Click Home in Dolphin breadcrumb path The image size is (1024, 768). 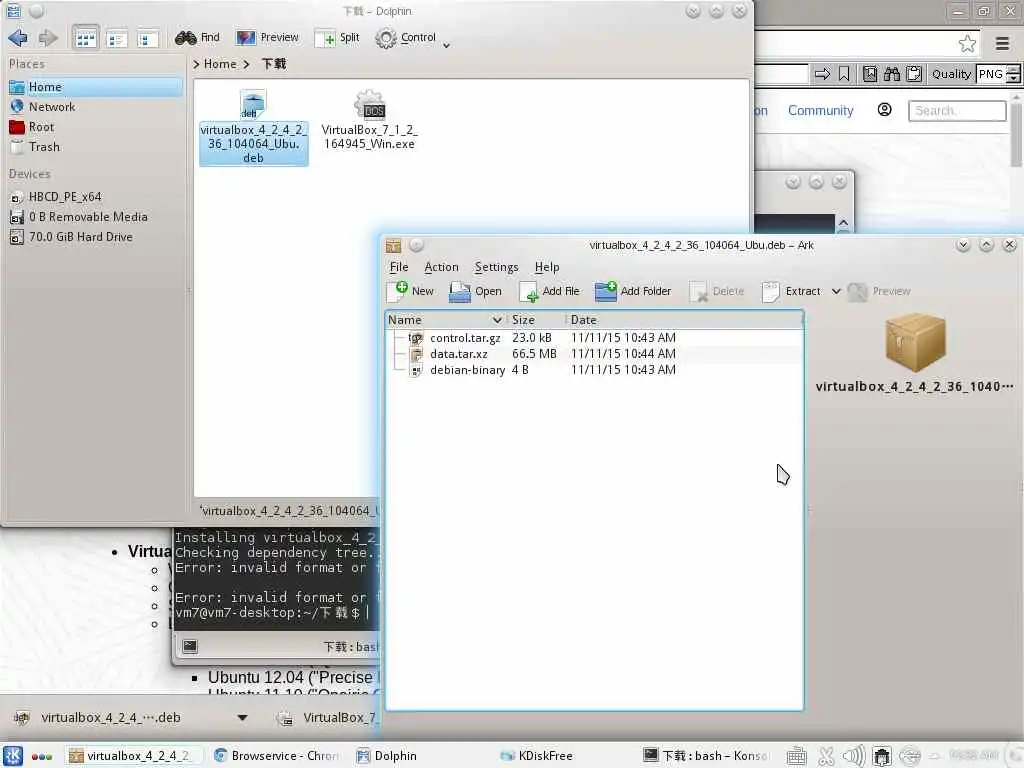click(x=220, y=64)
